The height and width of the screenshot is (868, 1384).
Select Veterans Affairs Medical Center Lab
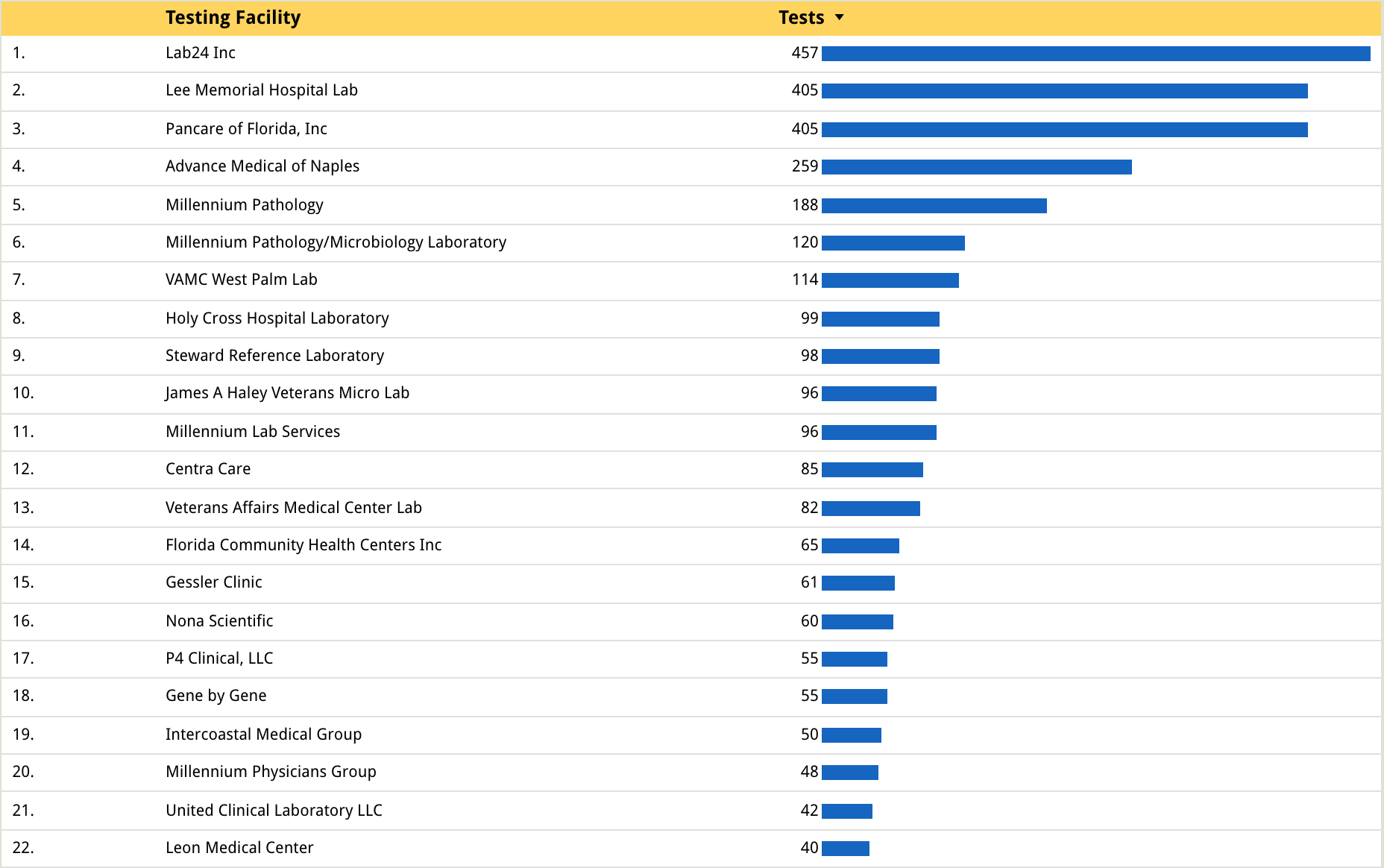point(294,508)
